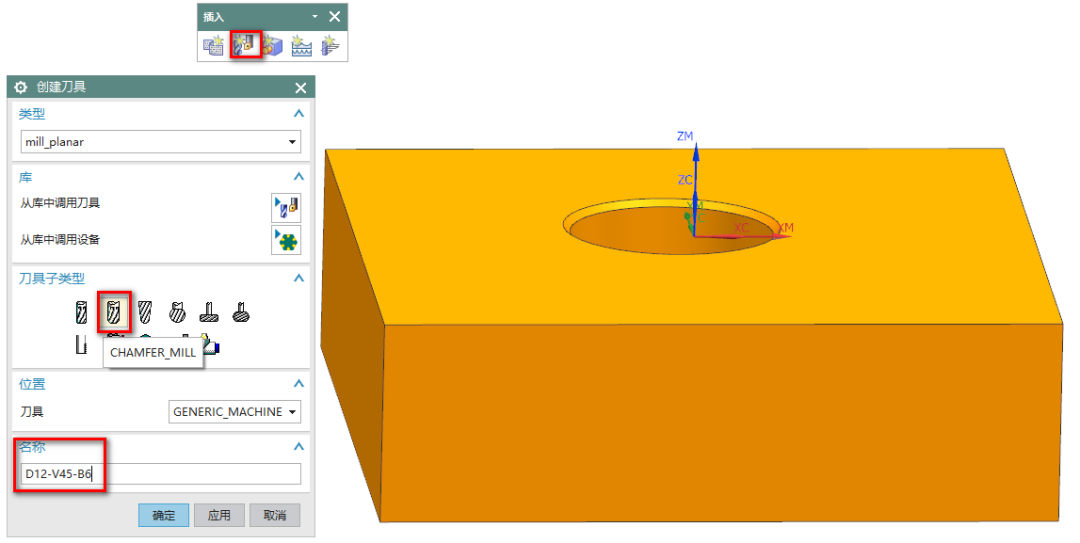Click the Create Geometry icon in Insert toolbar
1080x543 pixels.
point(273,45)
